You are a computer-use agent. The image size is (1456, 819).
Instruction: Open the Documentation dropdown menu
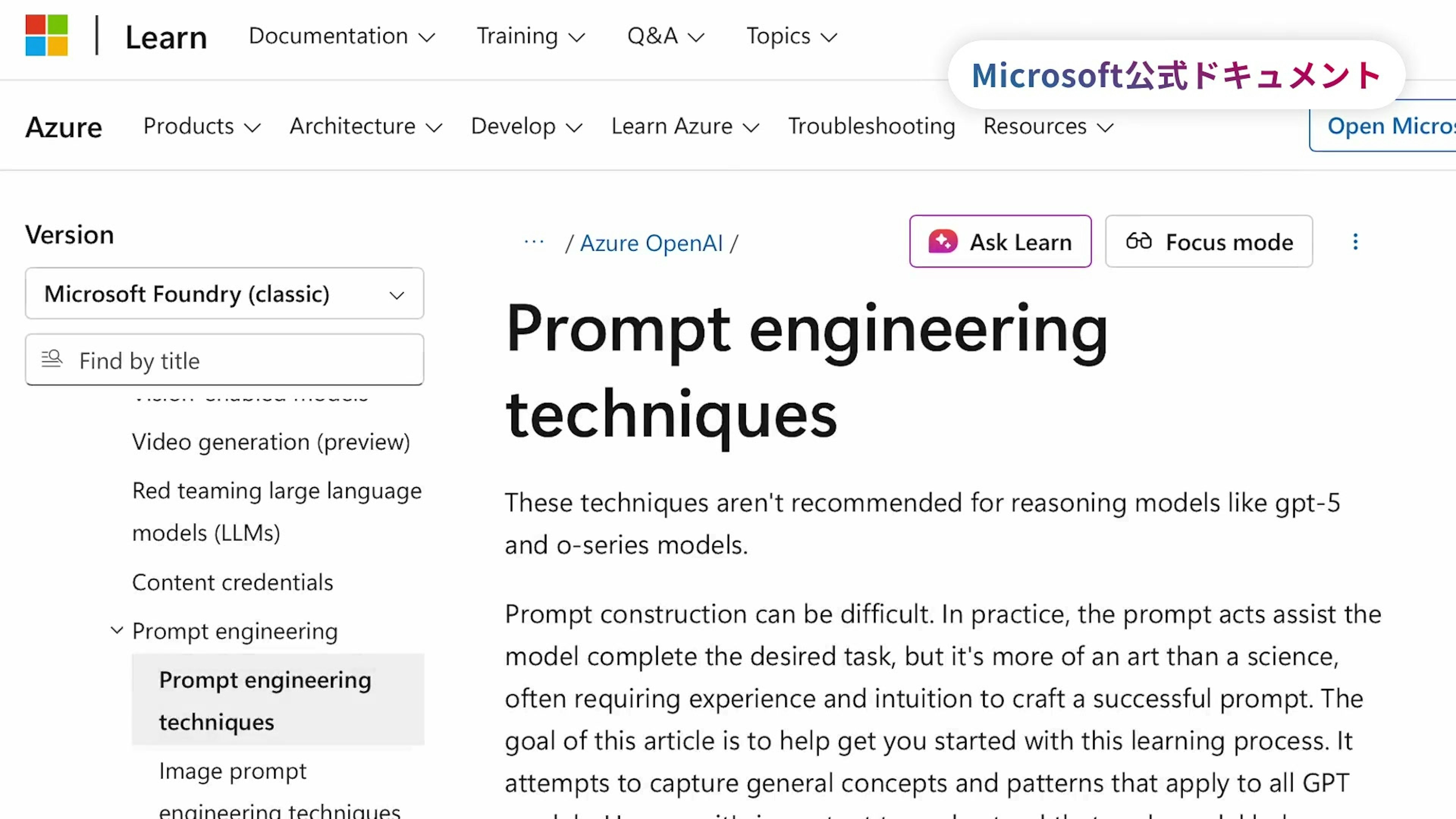point(341,36)
